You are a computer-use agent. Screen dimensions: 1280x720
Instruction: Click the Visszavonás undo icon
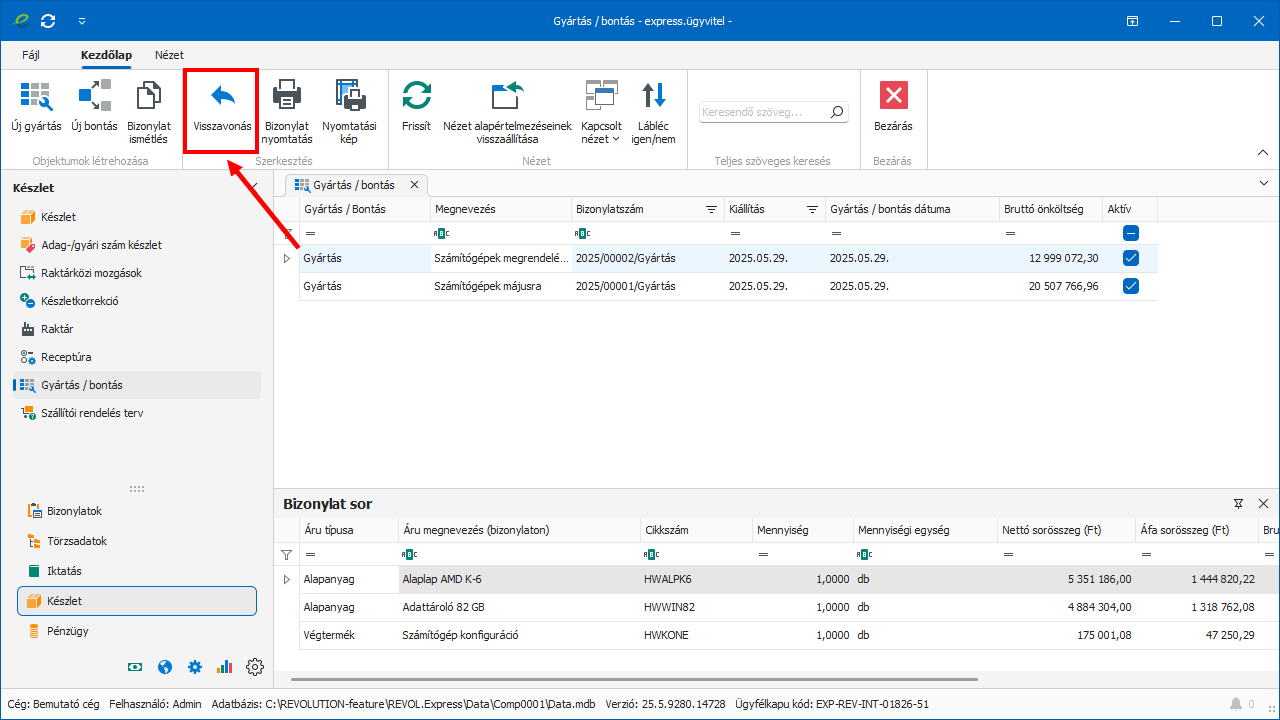tap(222, 96)
